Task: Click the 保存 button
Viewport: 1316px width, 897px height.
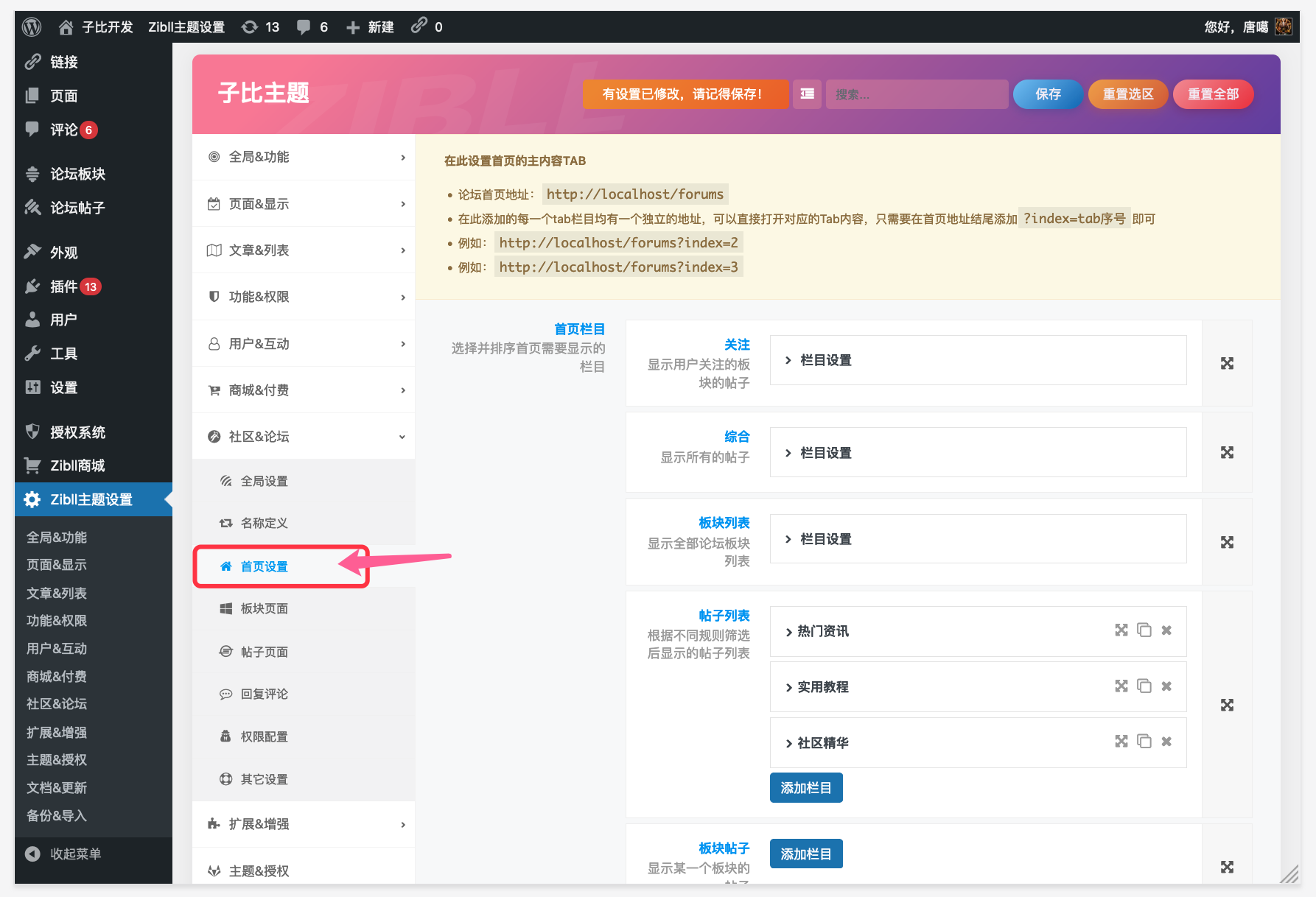Action: coord(1048,94)
